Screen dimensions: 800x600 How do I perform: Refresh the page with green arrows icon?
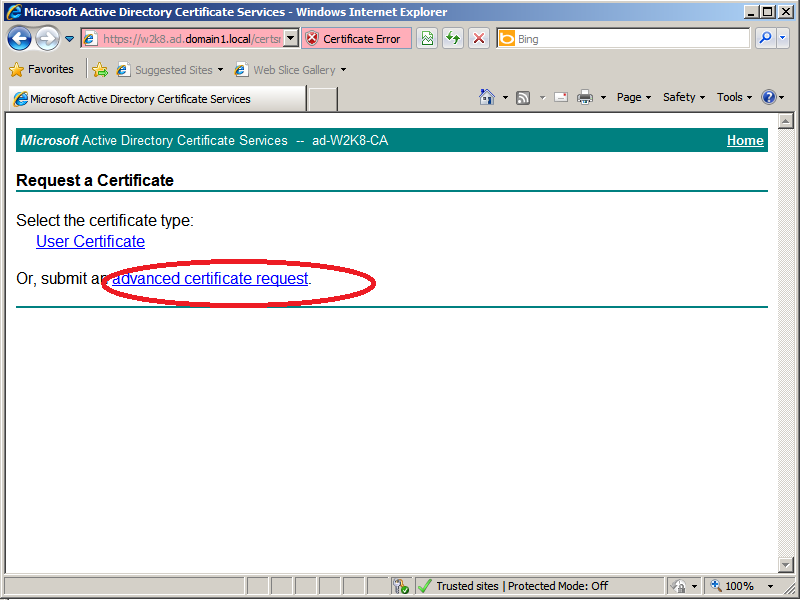click(453, 39)
